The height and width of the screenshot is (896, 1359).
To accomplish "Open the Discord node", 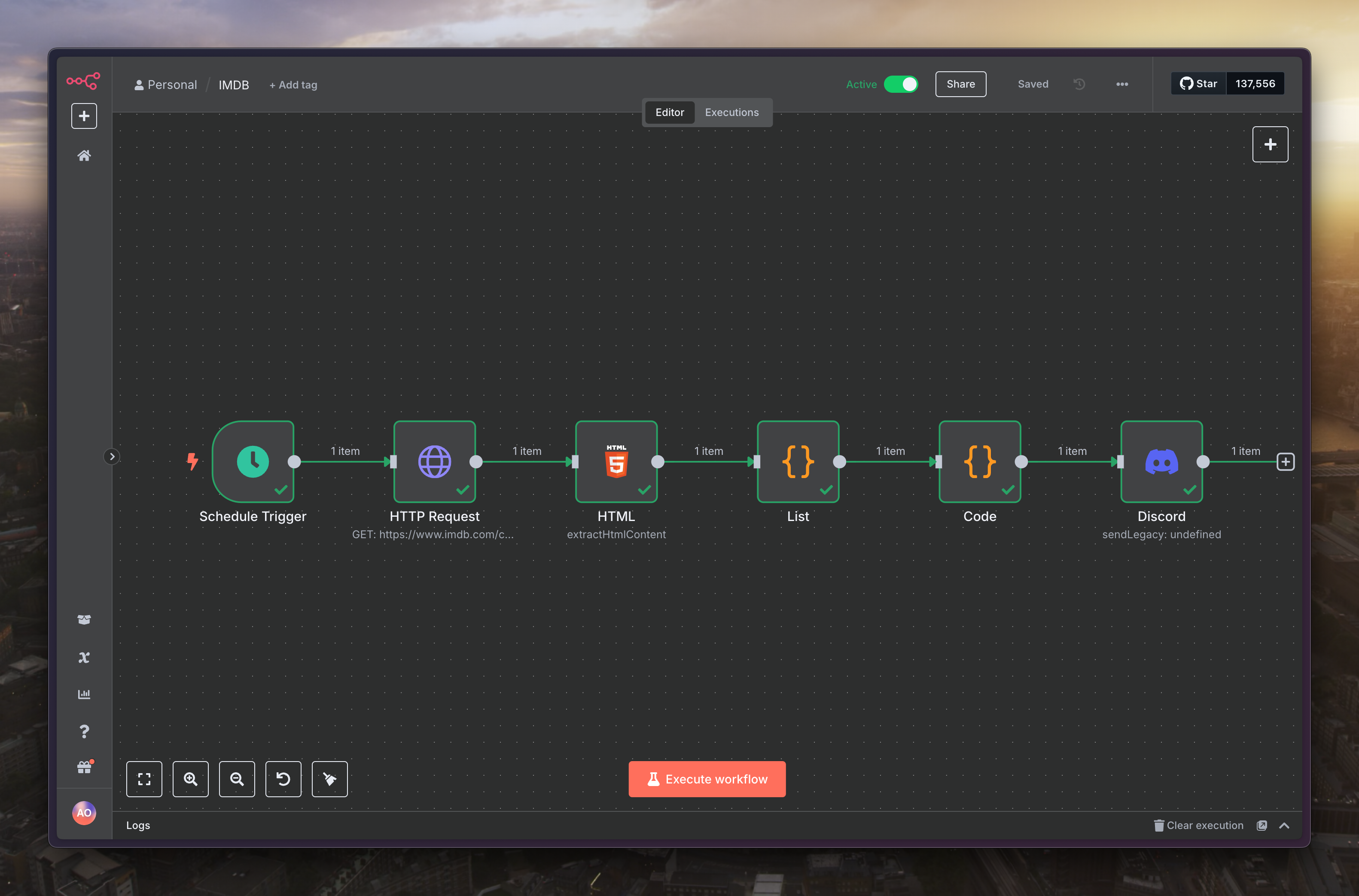I will pyautogui.click(x=1161, y=461).
